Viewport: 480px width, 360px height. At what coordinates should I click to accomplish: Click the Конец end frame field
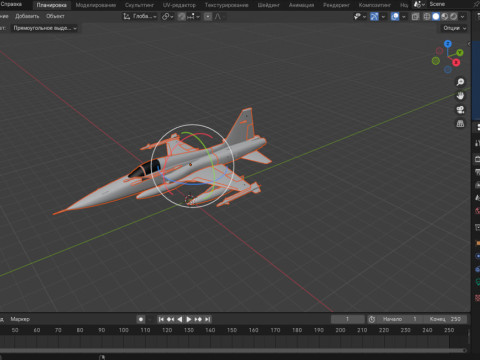click(x=445, y=319)
